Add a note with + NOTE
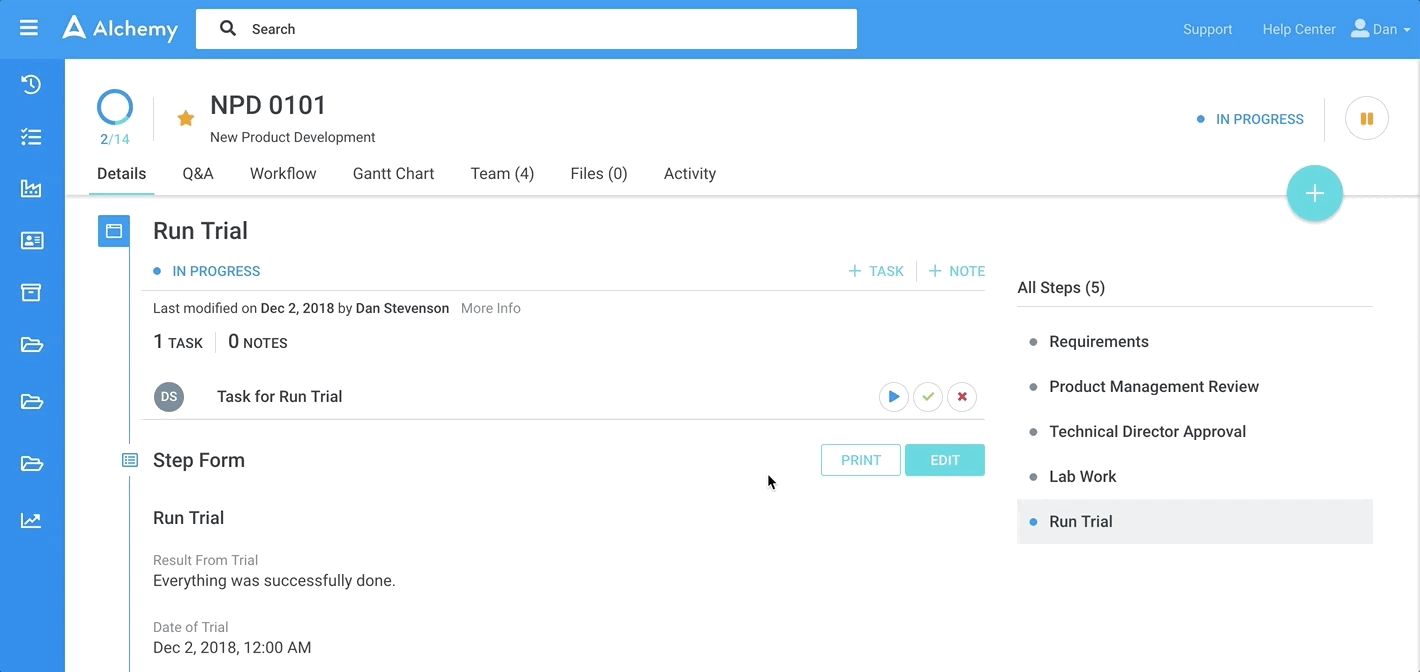This screenshot has height=672, width=1420. (x=957, y=271)
